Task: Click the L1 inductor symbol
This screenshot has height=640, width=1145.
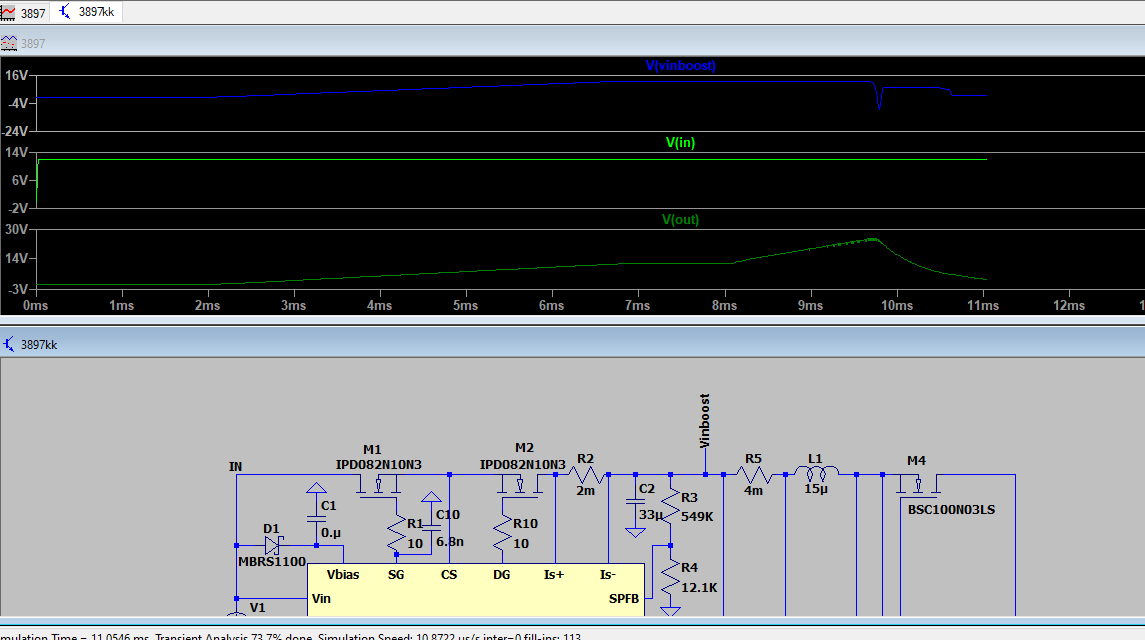Action: pyautogui.click(x=816, y=474)
